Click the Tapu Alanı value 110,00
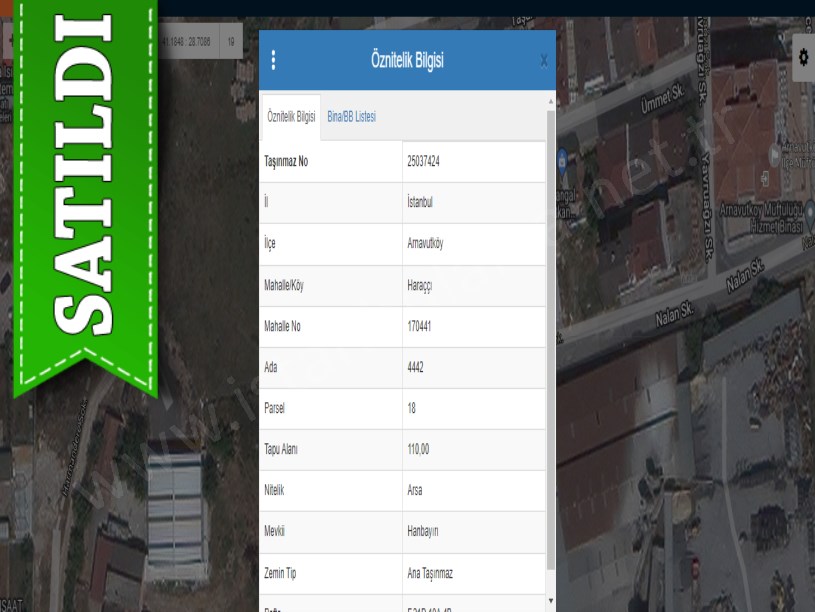Image resolution: width=815 pixels, height=612 pixels. 418,450
